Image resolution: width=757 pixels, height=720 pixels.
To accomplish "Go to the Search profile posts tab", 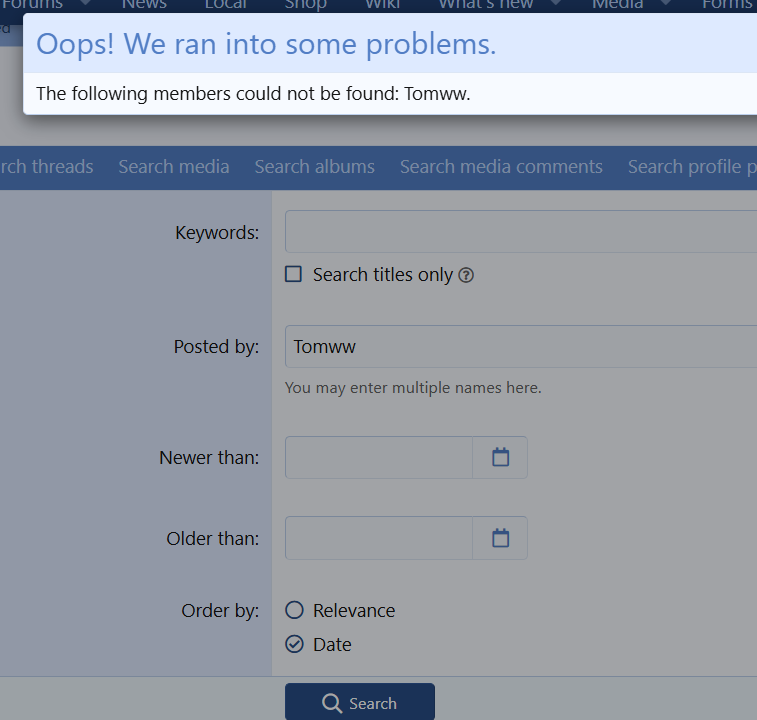I will (690, 167).
